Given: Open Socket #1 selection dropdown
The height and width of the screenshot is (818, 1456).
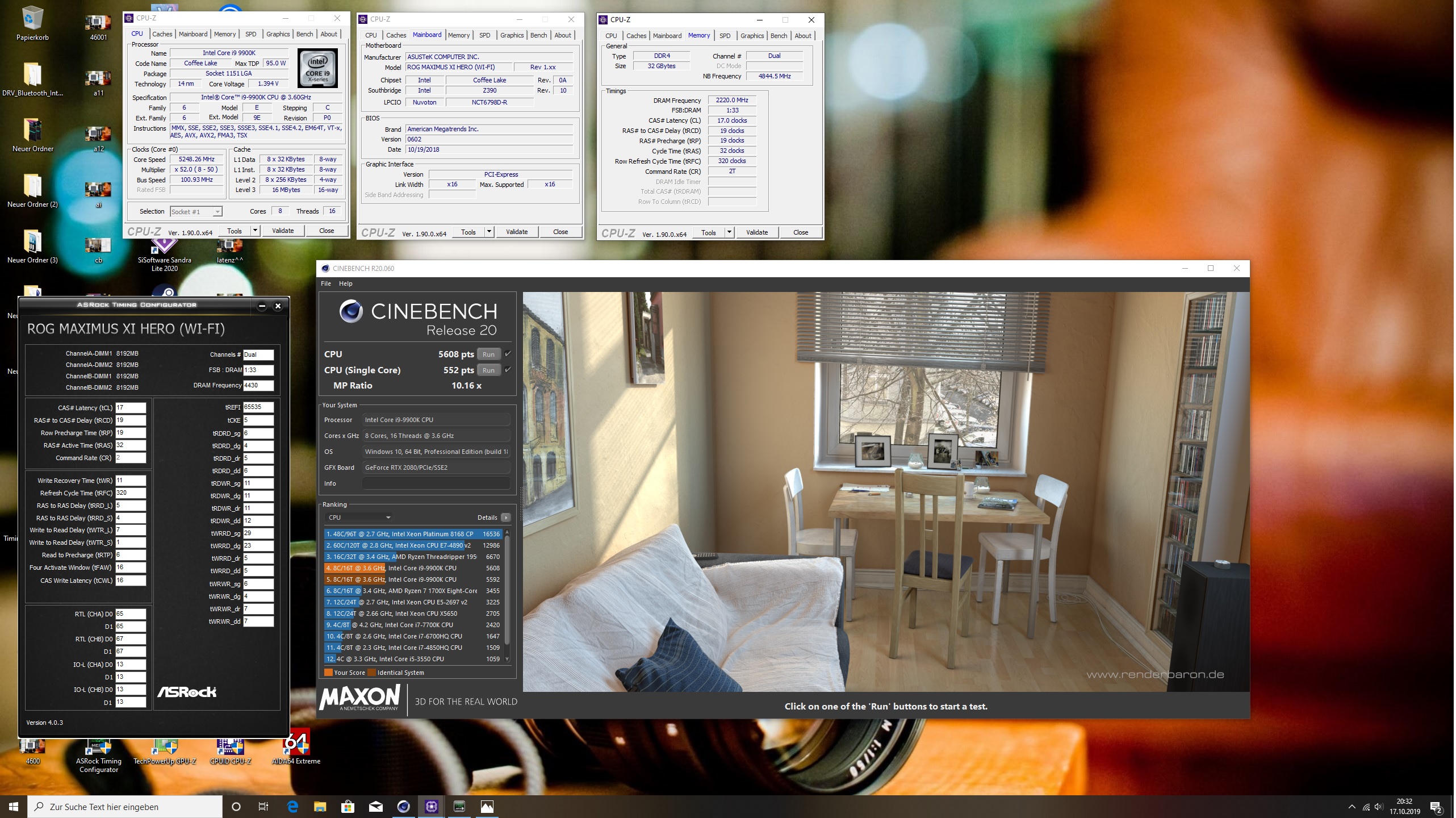Looking at the screenshot, I should pos(196,212).
